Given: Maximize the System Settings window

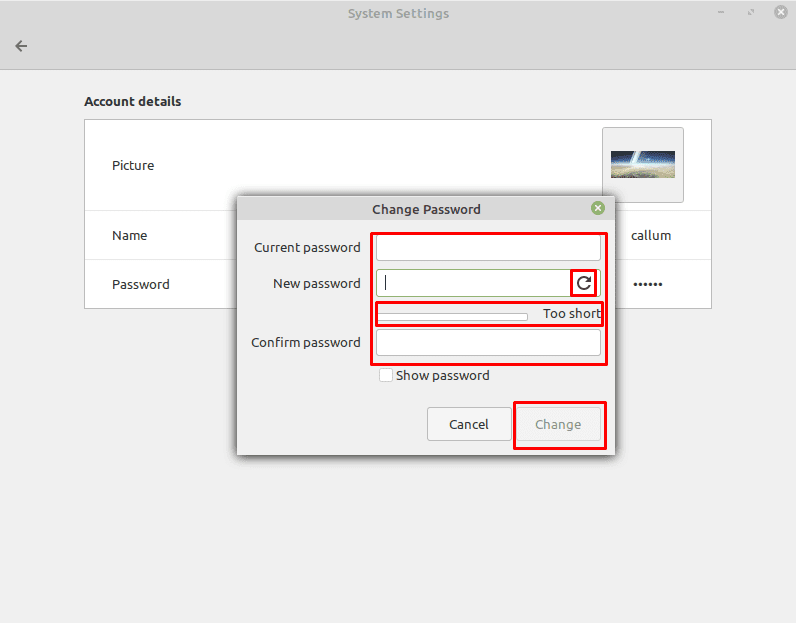Looking at the screenshot, I should [751, 12].
